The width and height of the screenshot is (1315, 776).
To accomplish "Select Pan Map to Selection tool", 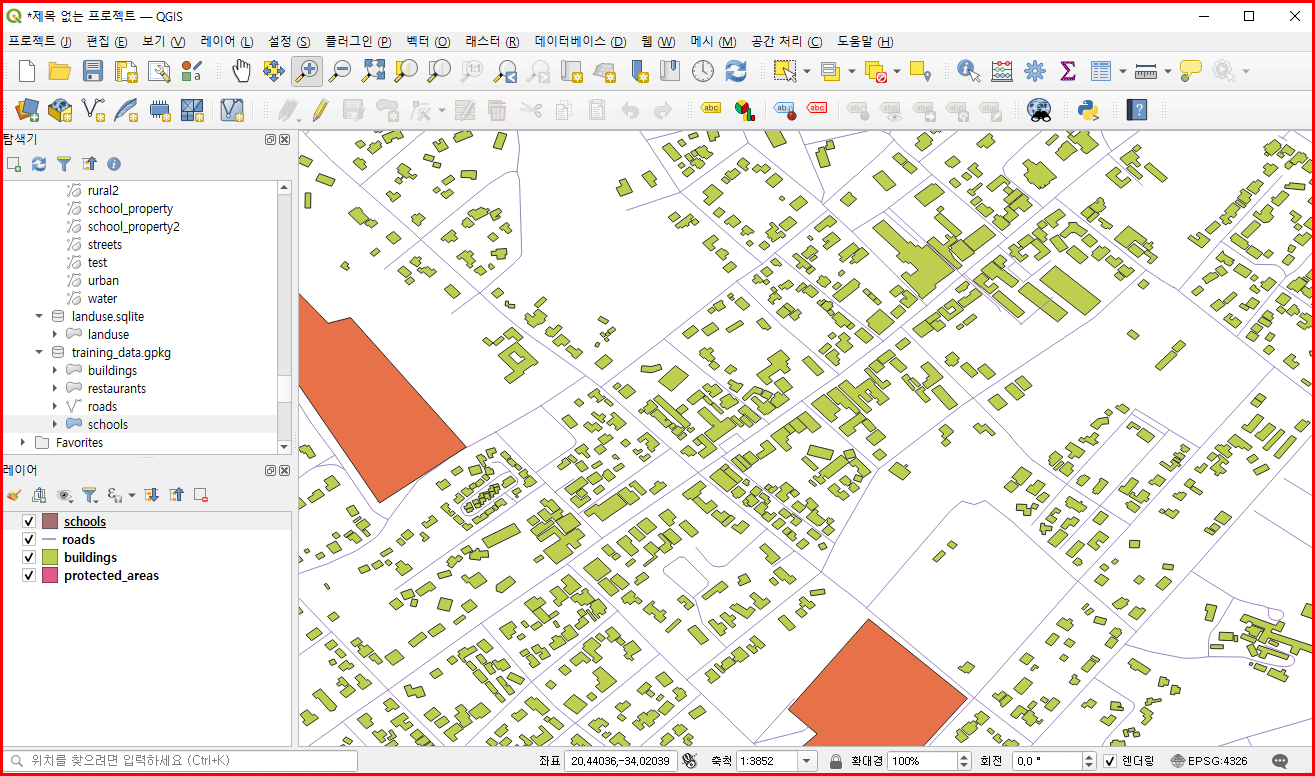I will [274, 71].
